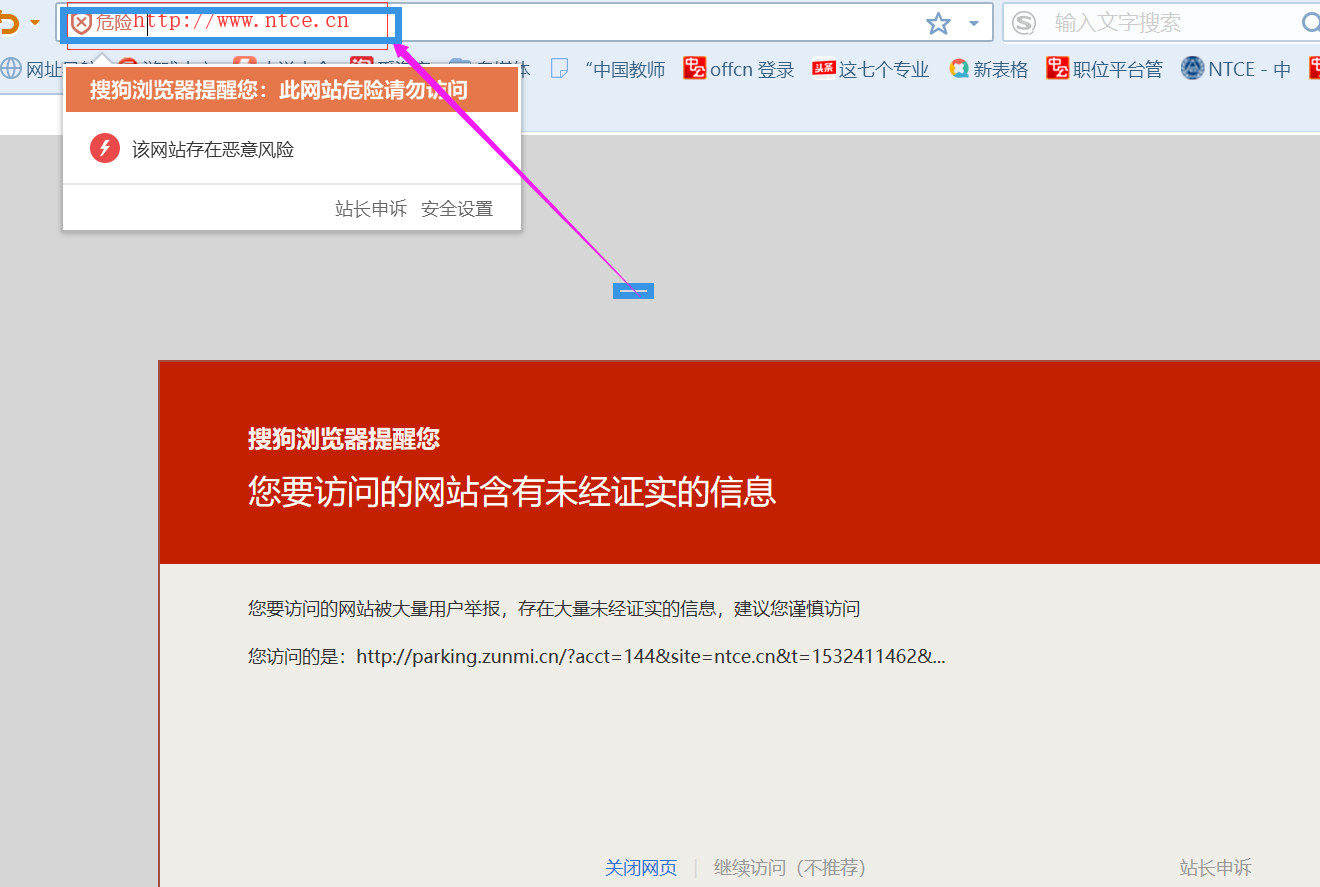Screen dimensions: 1320x887
Task: Click the 新表格 bookmark favicon
Action: pos(960,69)
